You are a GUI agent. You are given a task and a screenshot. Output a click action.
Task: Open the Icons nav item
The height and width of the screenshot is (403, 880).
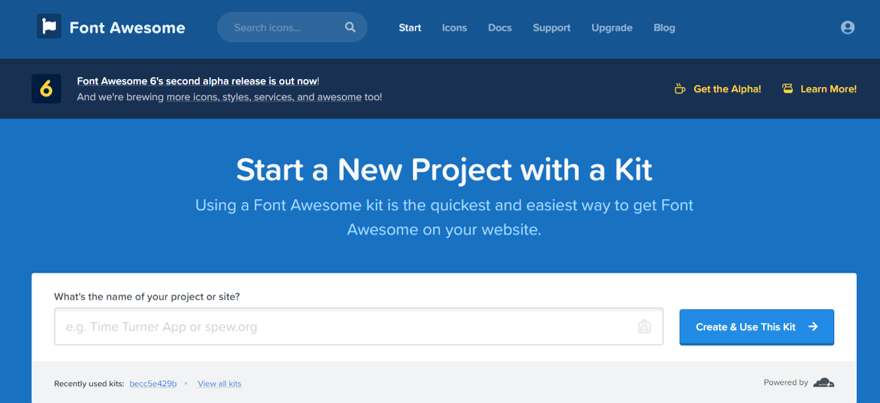454,28
